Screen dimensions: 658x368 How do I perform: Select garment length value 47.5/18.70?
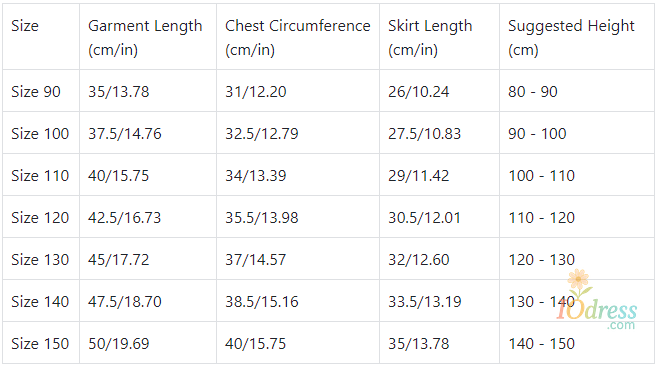125,301
